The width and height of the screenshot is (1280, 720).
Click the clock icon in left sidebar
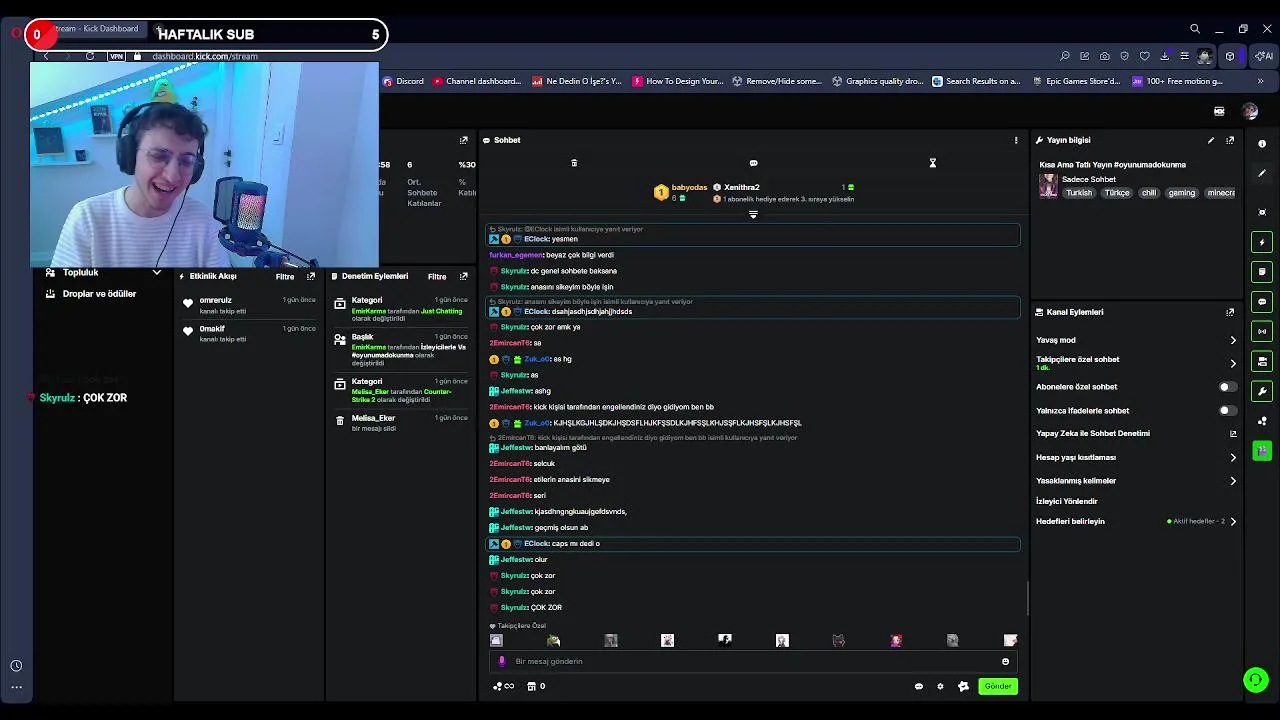click(16, 666)
